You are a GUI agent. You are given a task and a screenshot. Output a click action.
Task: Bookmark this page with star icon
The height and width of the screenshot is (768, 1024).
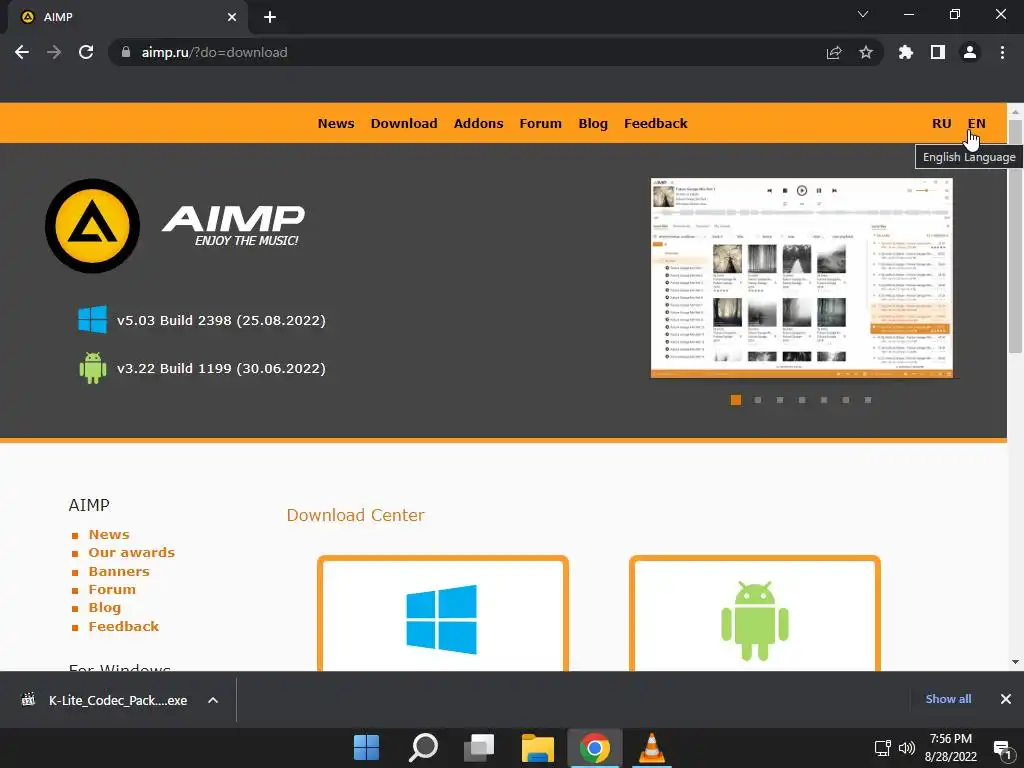pyautogui.click(x=866, y=52)
